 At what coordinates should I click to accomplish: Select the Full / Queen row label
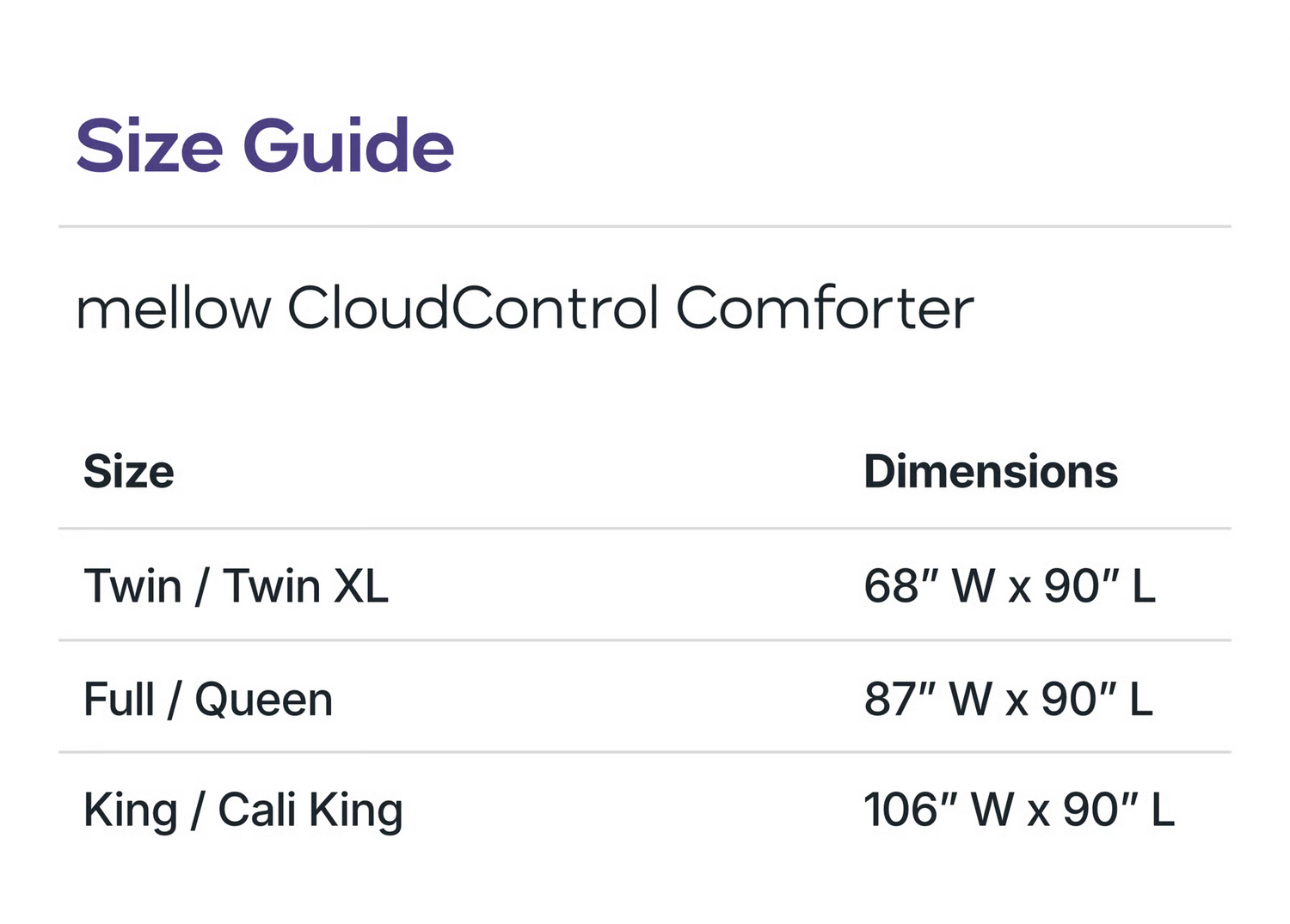208,699
